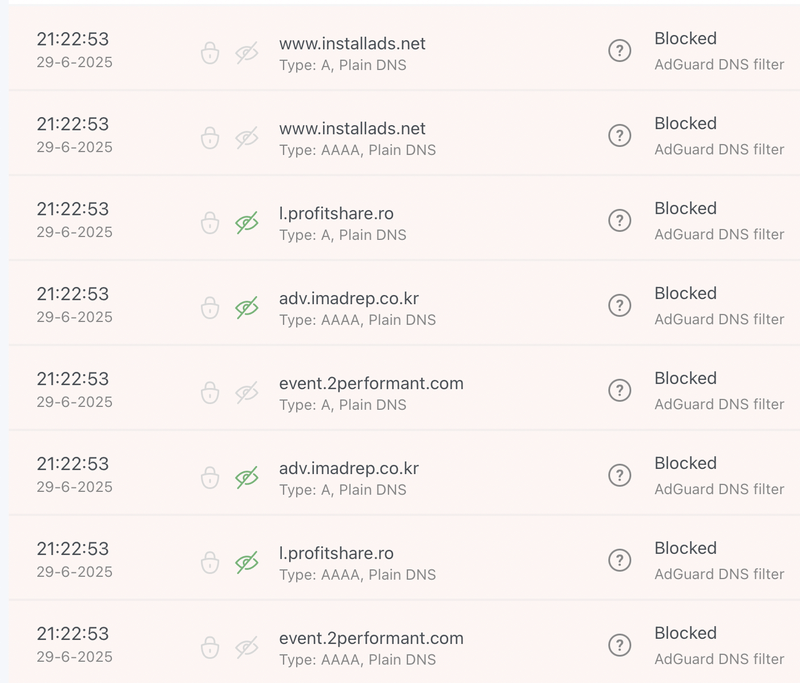This screenshot has width=800, height=683.
Task: Toggle green tracker eye on l.profitshare.ro A row
Action: point(246,222)
